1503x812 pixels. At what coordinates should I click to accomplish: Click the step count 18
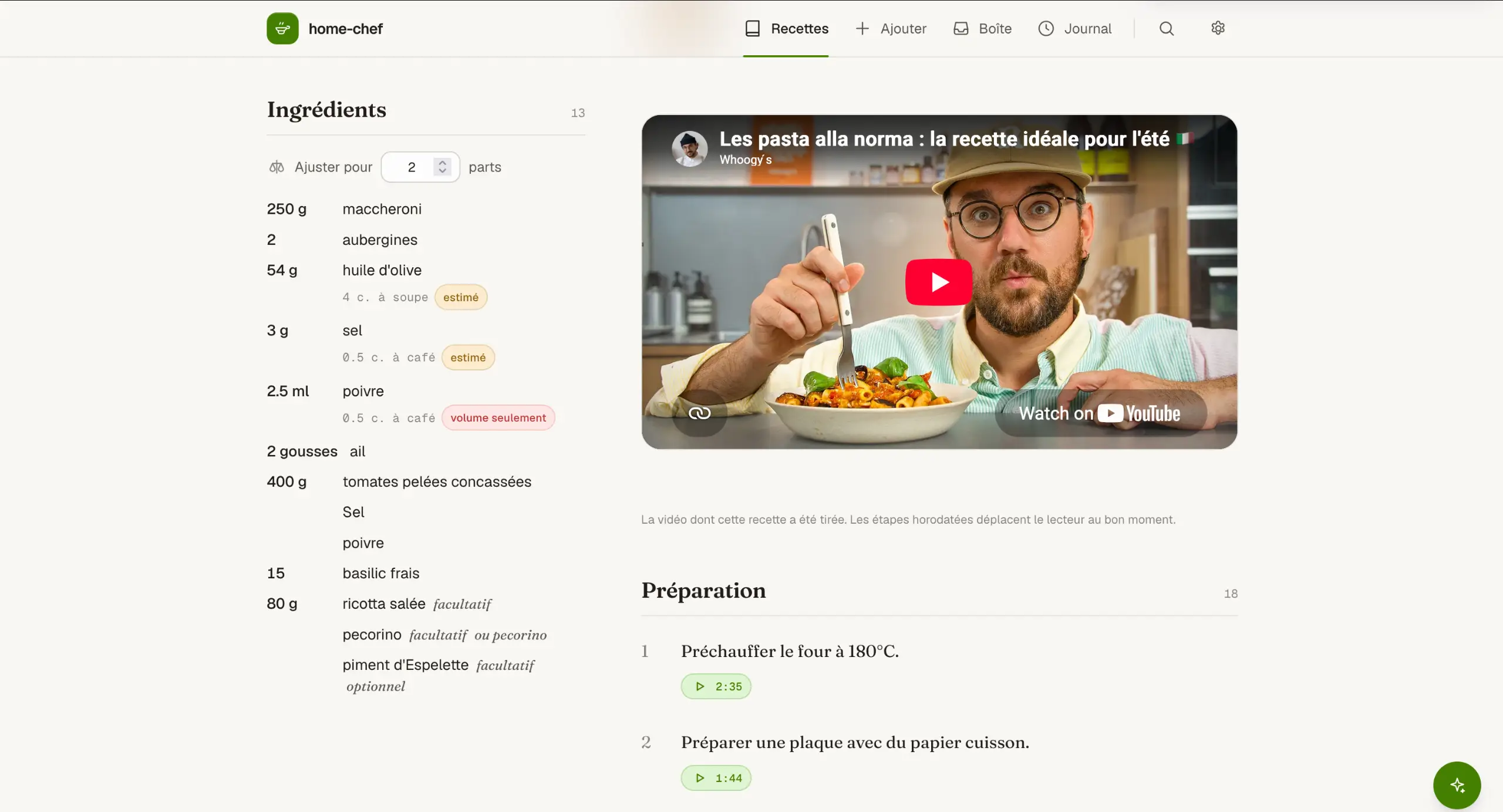[x=1231, y=594]
